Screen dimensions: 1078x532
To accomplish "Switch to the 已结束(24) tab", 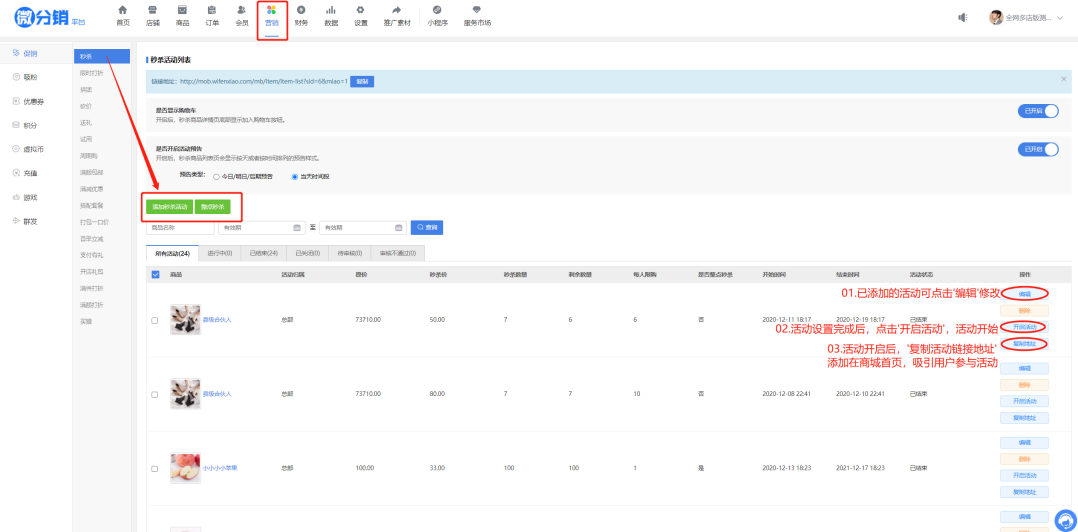I will (263, 253).
